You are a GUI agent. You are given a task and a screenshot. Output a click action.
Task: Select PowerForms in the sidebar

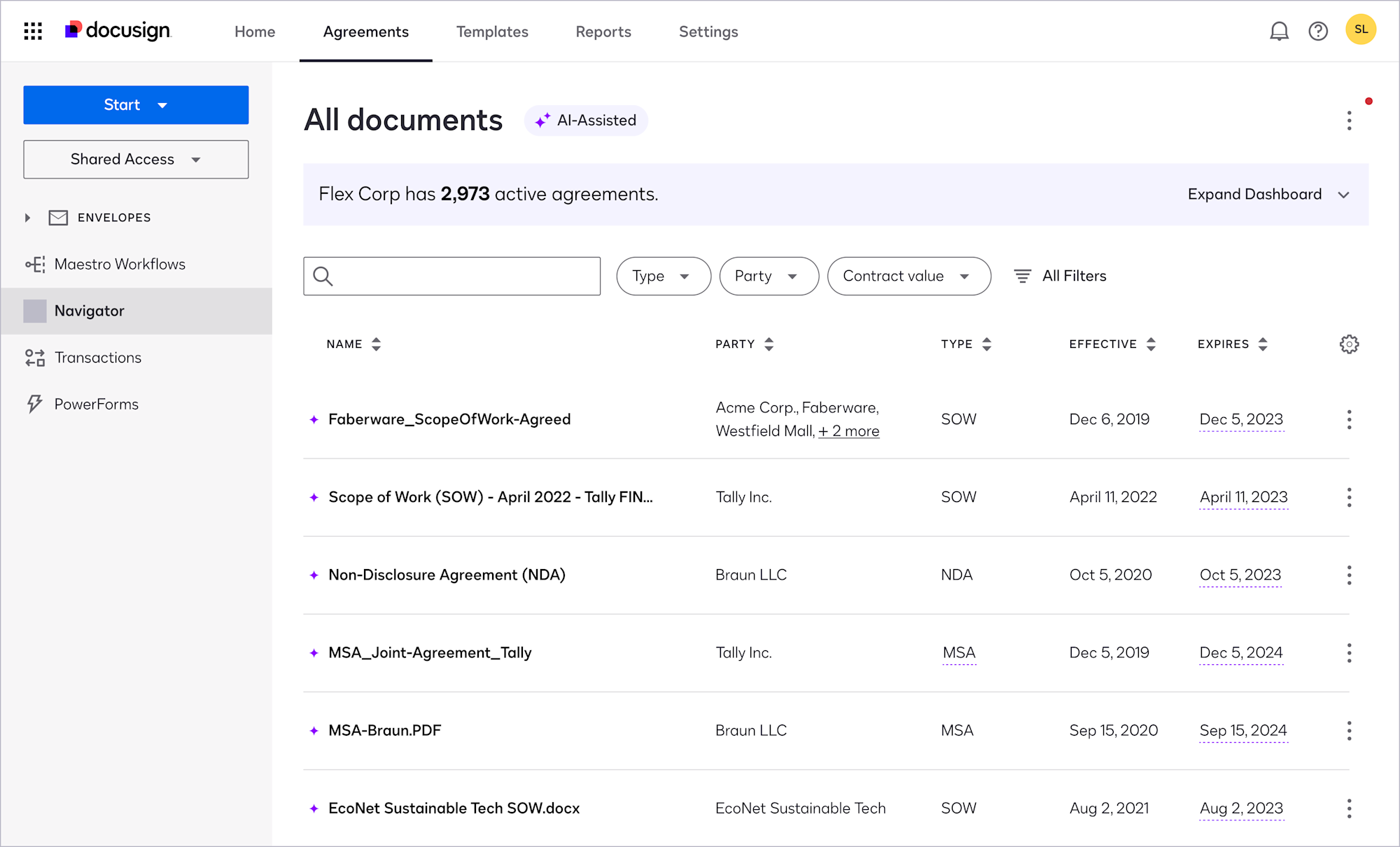click(97, 404)
